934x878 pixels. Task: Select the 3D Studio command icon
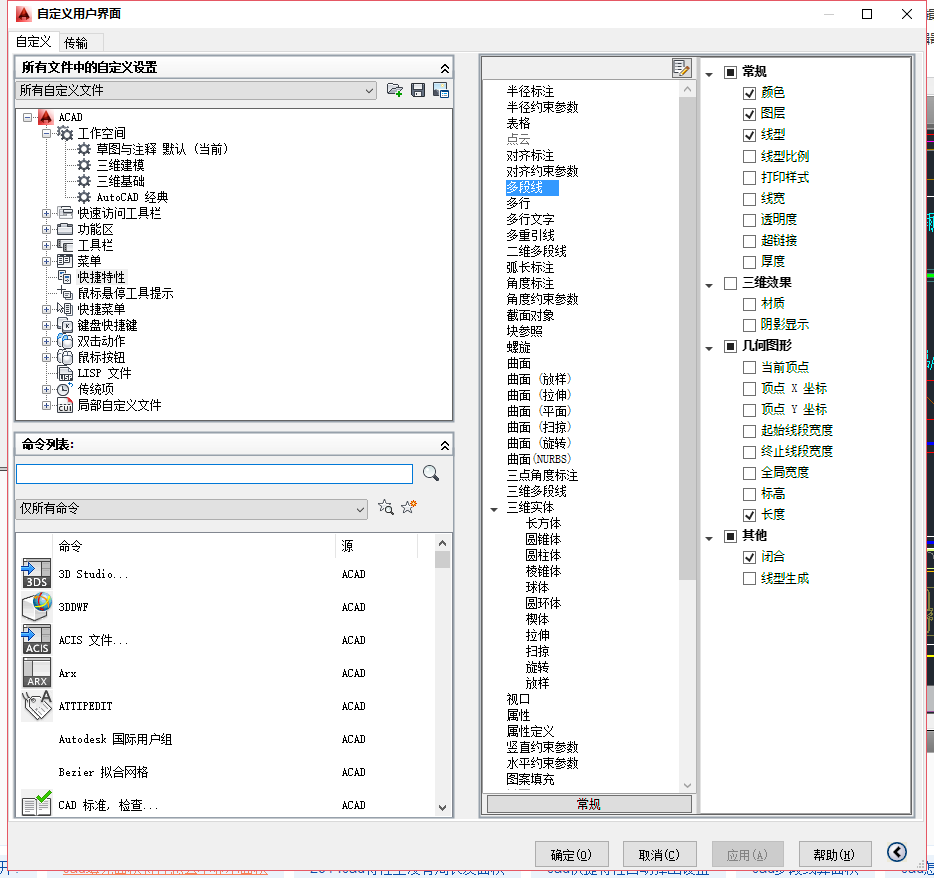(36, 574)
